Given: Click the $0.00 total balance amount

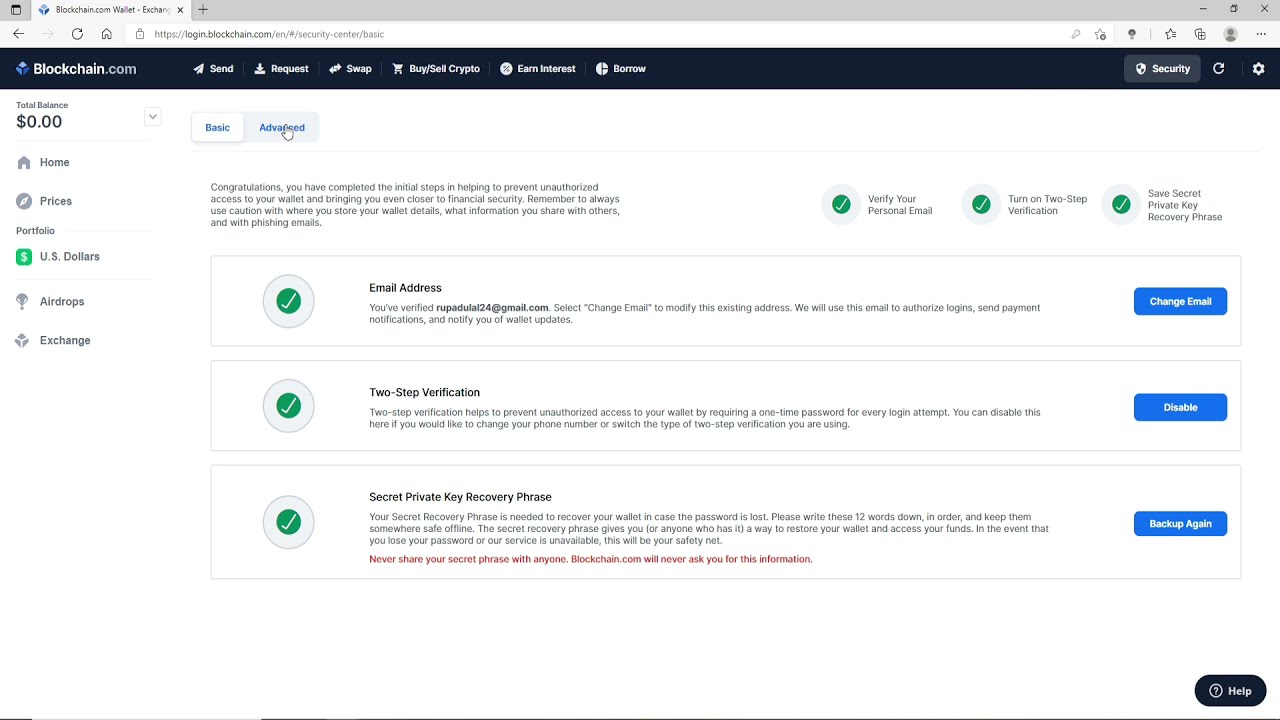Looking at the screenshot, I should pos(39,122).
